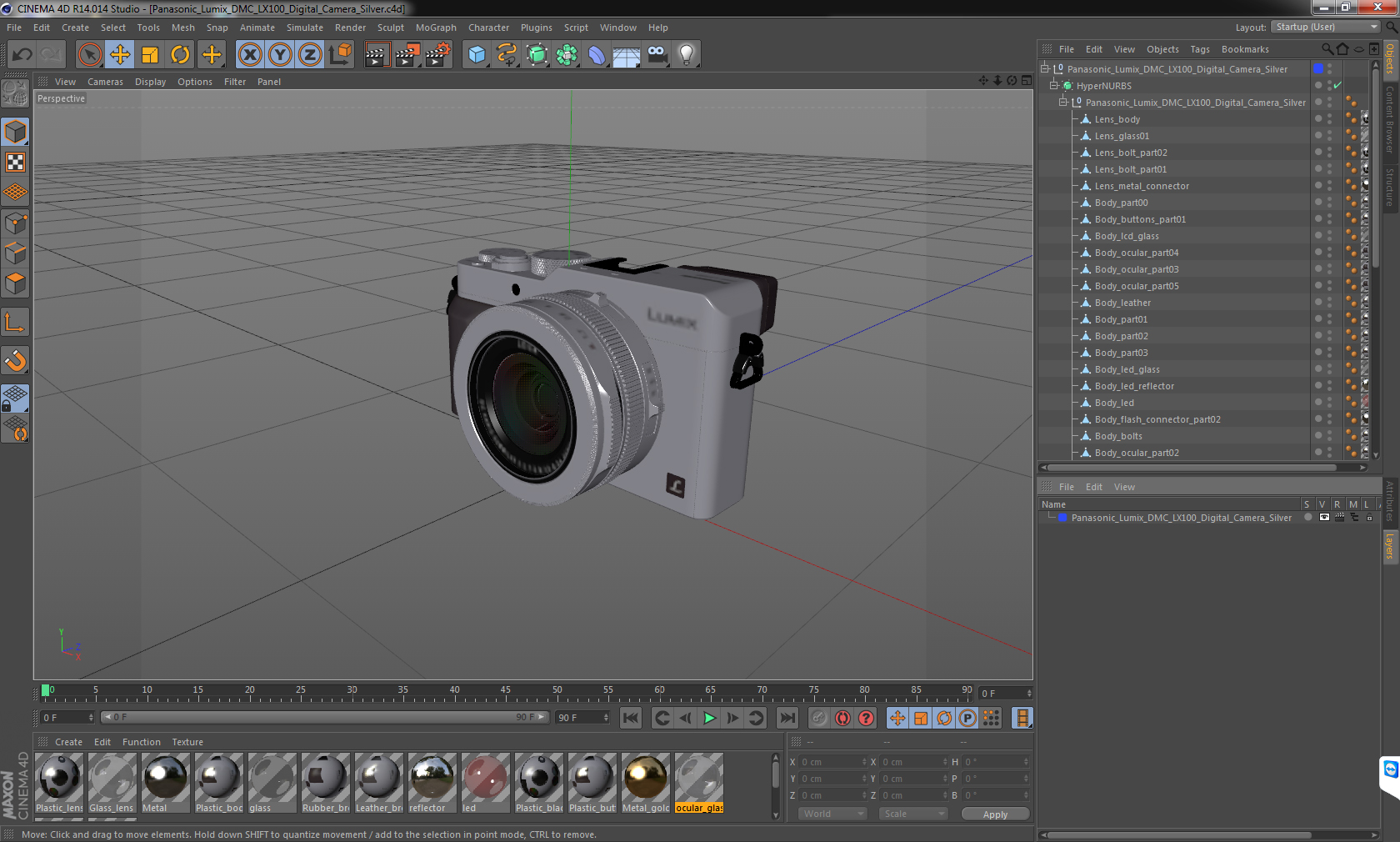Toggle the Coordinate System world/object icon
Screen dimensions: 1400x842
point(340,55)
